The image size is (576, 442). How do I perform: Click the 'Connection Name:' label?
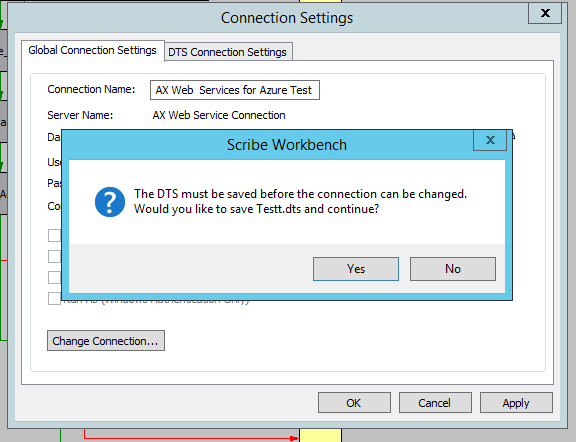(91, 89)
